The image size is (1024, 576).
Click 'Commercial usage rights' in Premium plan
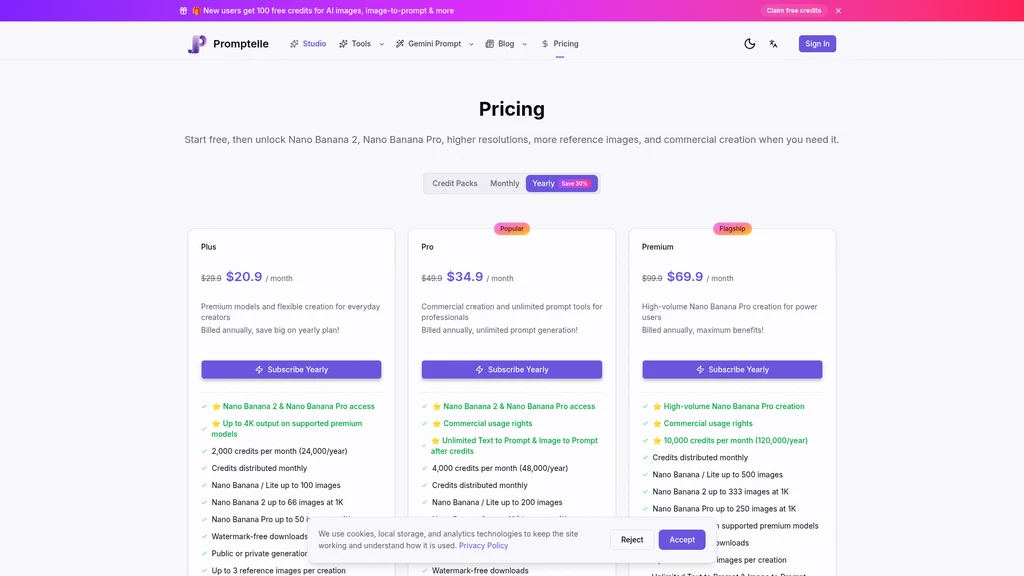708,423
